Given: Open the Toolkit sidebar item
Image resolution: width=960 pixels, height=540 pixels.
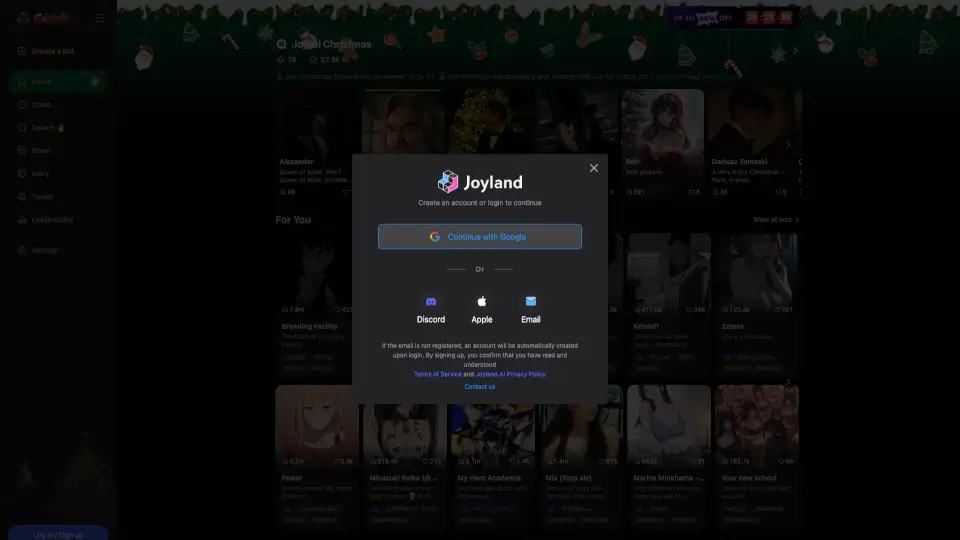Looking at the screenshot, I should click(42, 197).
